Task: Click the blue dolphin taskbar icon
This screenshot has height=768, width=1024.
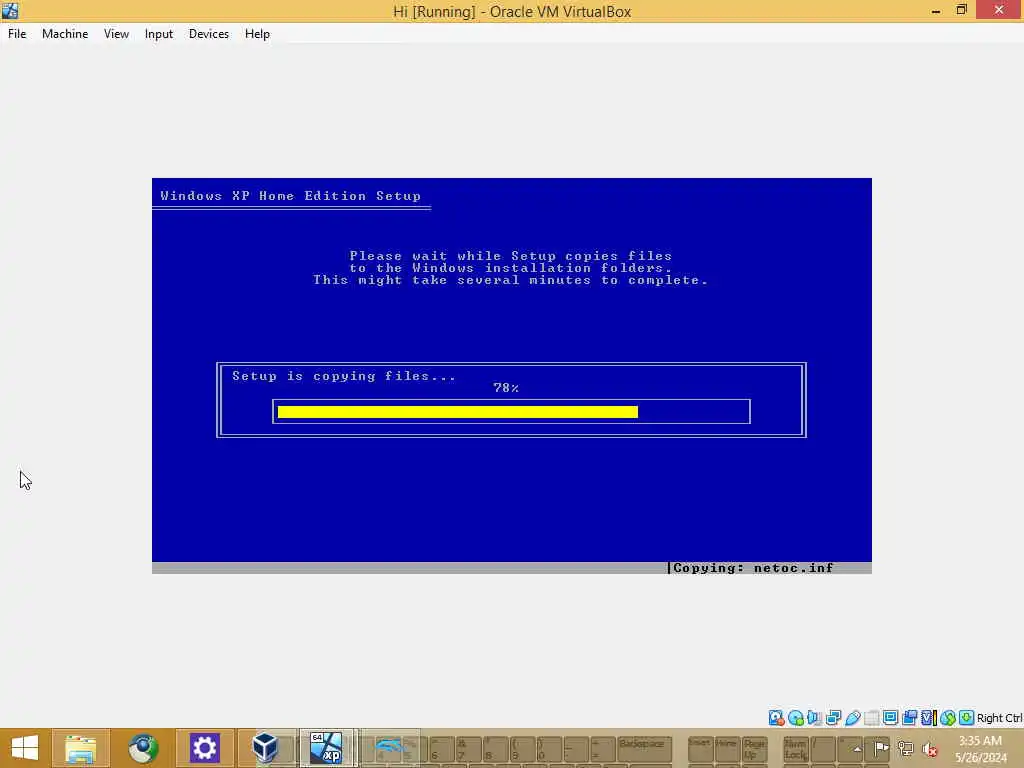Action: pyautogui.click(x=389, y=748)
